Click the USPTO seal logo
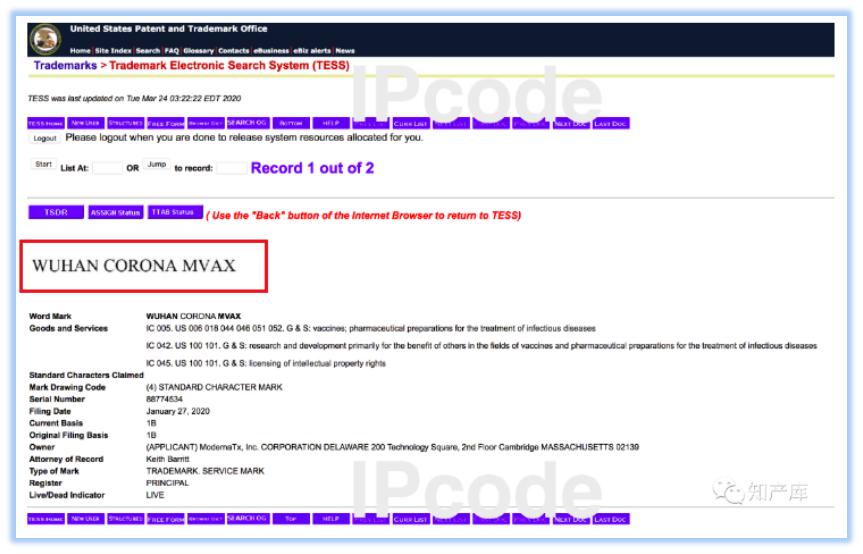863x554 pixels. click(46, 39)
